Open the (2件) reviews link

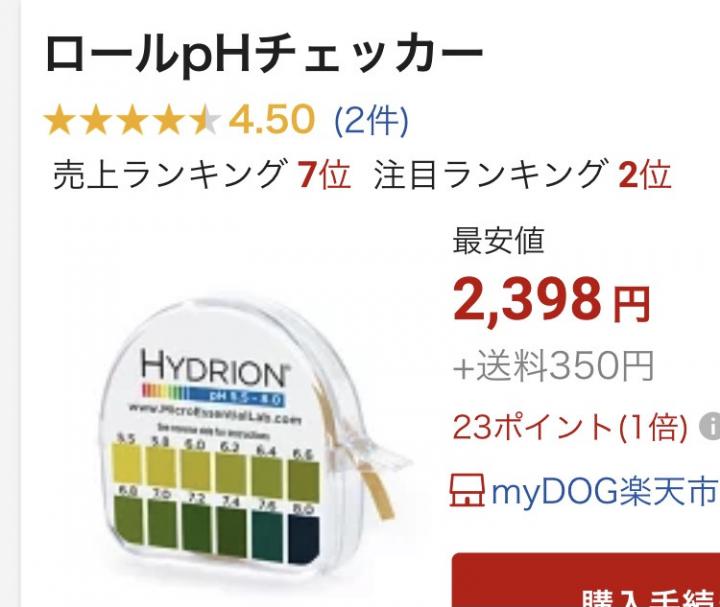[x=371, y=121]
